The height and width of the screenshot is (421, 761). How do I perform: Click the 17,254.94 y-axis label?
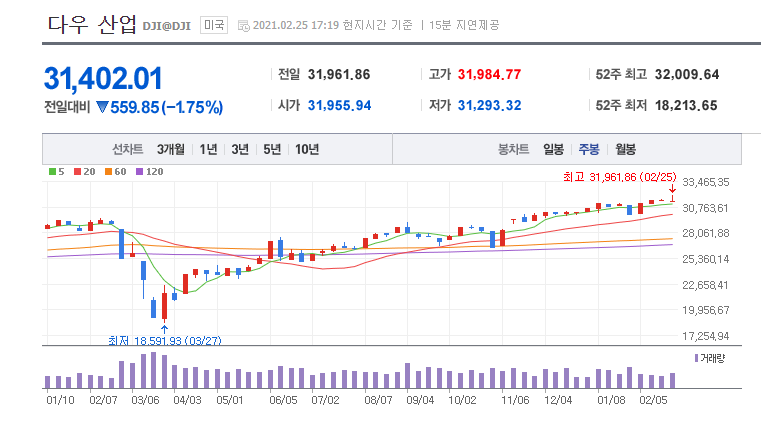tap(706, 336)
